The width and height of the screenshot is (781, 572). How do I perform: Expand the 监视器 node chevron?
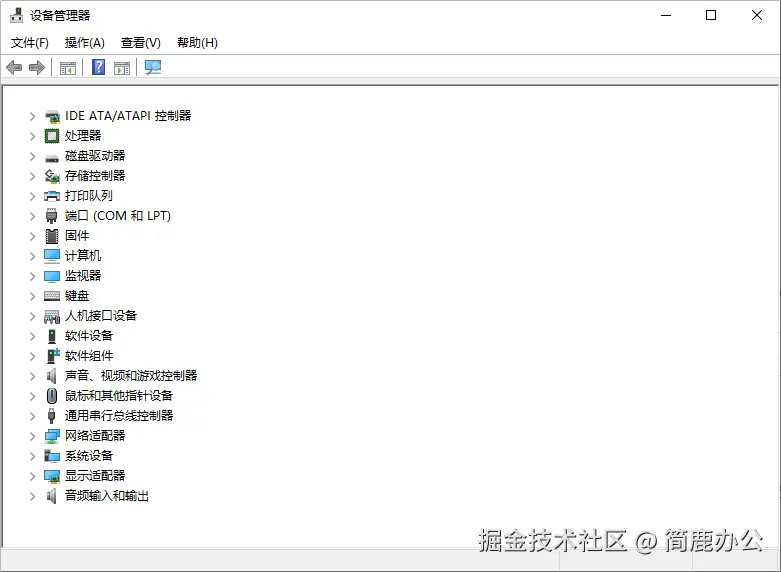click(32, 276)
